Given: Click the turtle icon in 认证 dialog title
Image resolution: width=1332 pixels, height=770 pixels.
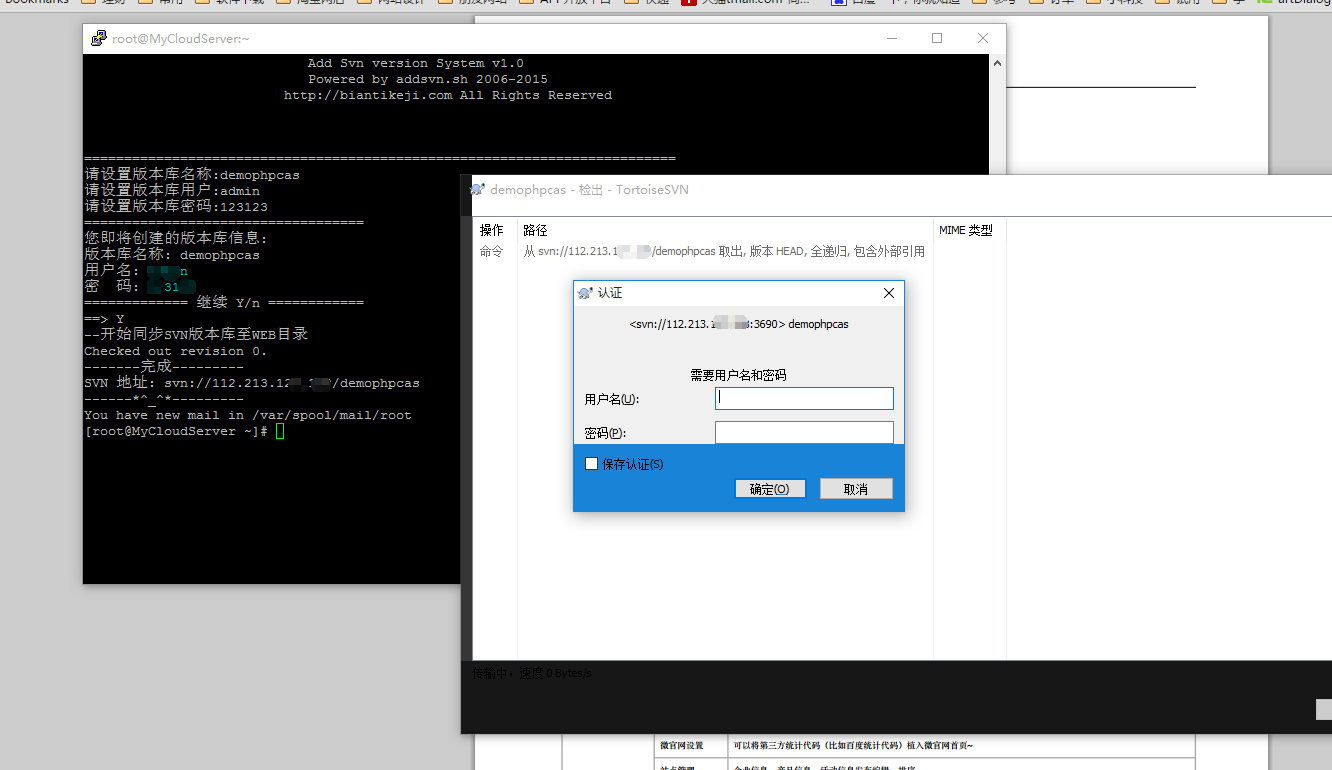Looking at the screenshot, I should 585,293.
